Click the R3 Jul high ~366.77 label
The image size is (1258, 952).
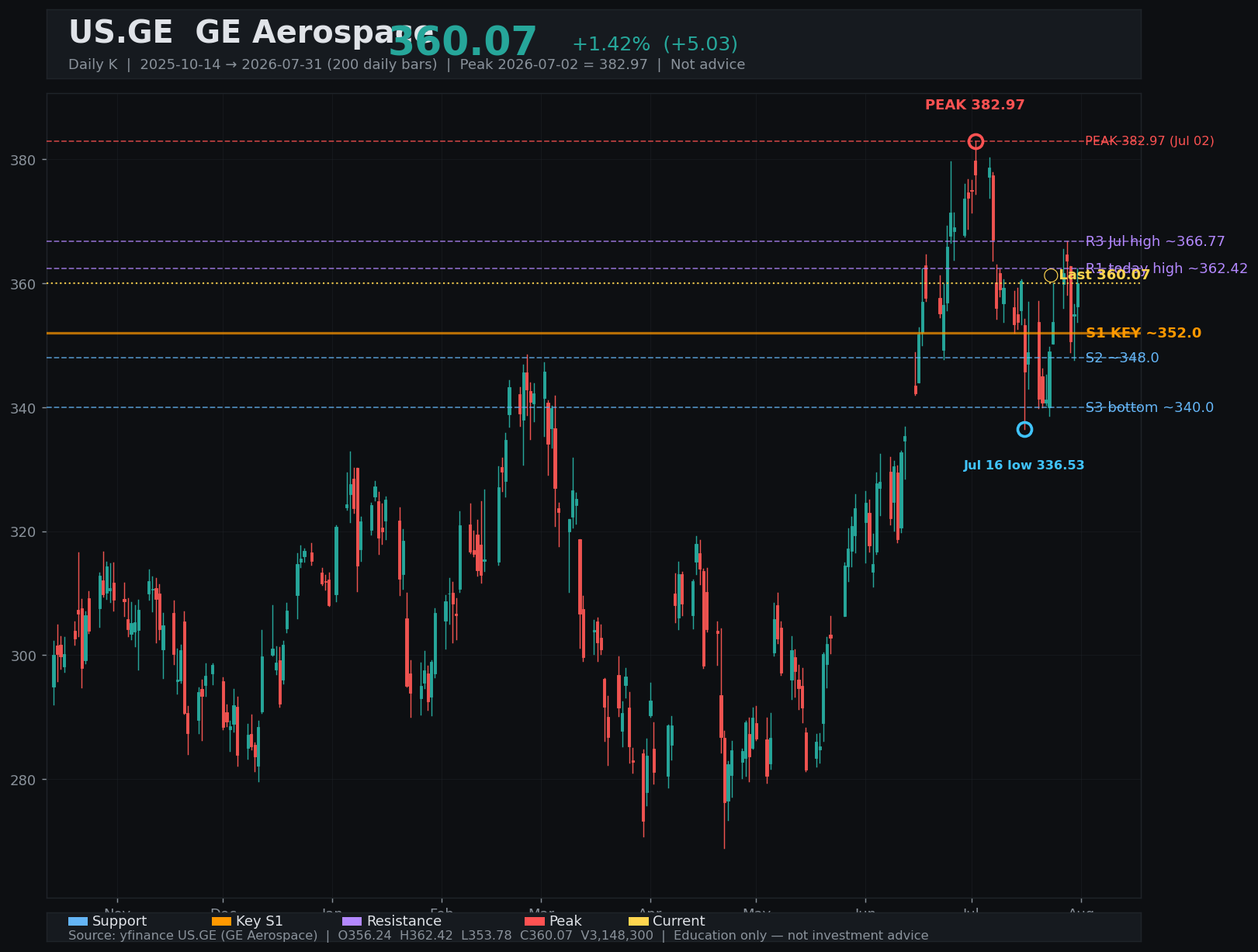click(1156, 241)
